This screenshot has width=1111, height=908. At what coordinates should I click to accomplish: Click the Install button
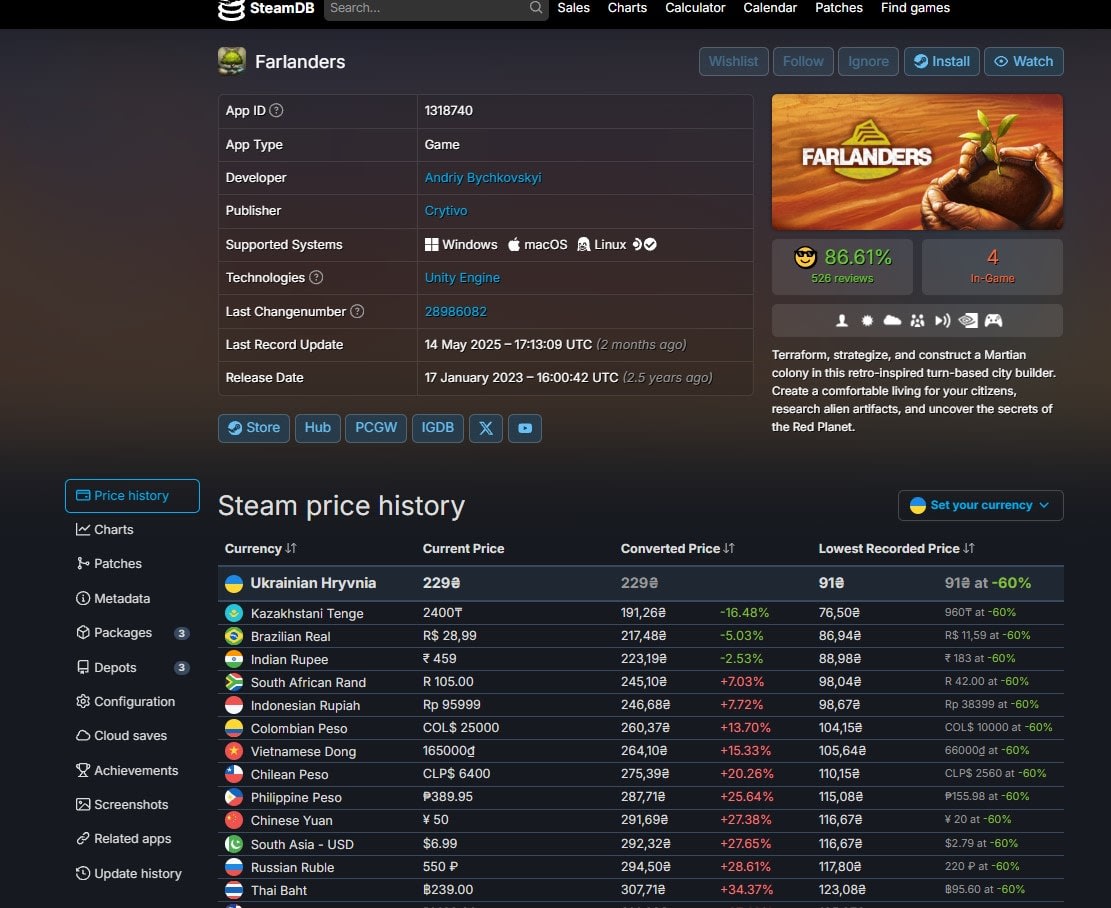click(942, 61)
